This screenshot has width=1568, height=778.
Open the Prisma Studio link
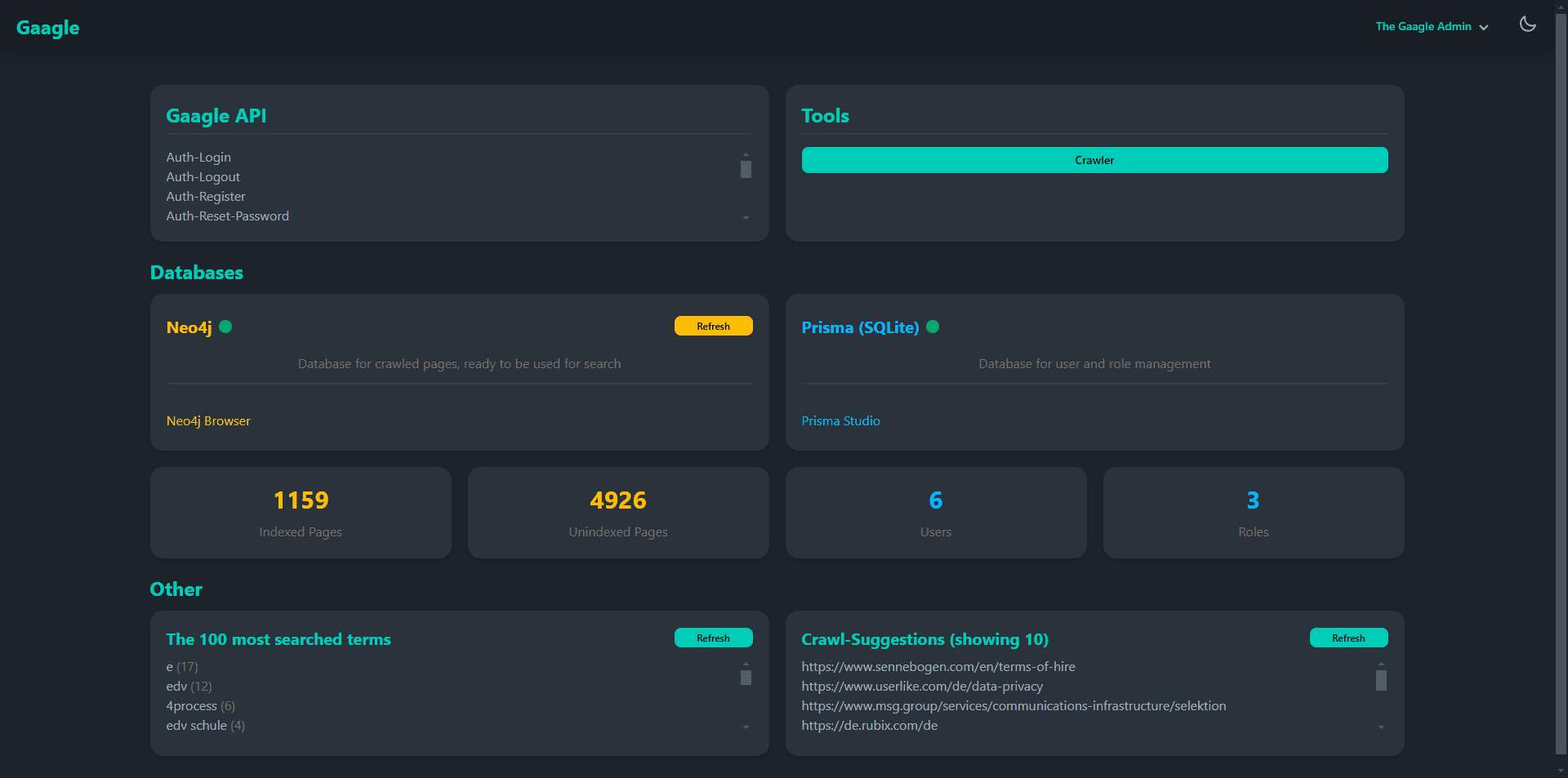[840, 420]
